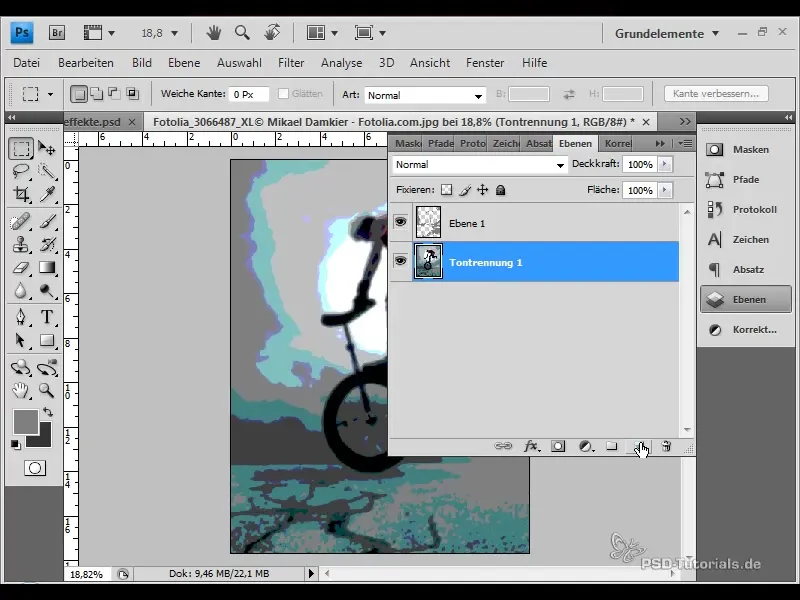Create a new layer group
The width and height of the screenshot is (800, 600).
click(x=612, y=446)
